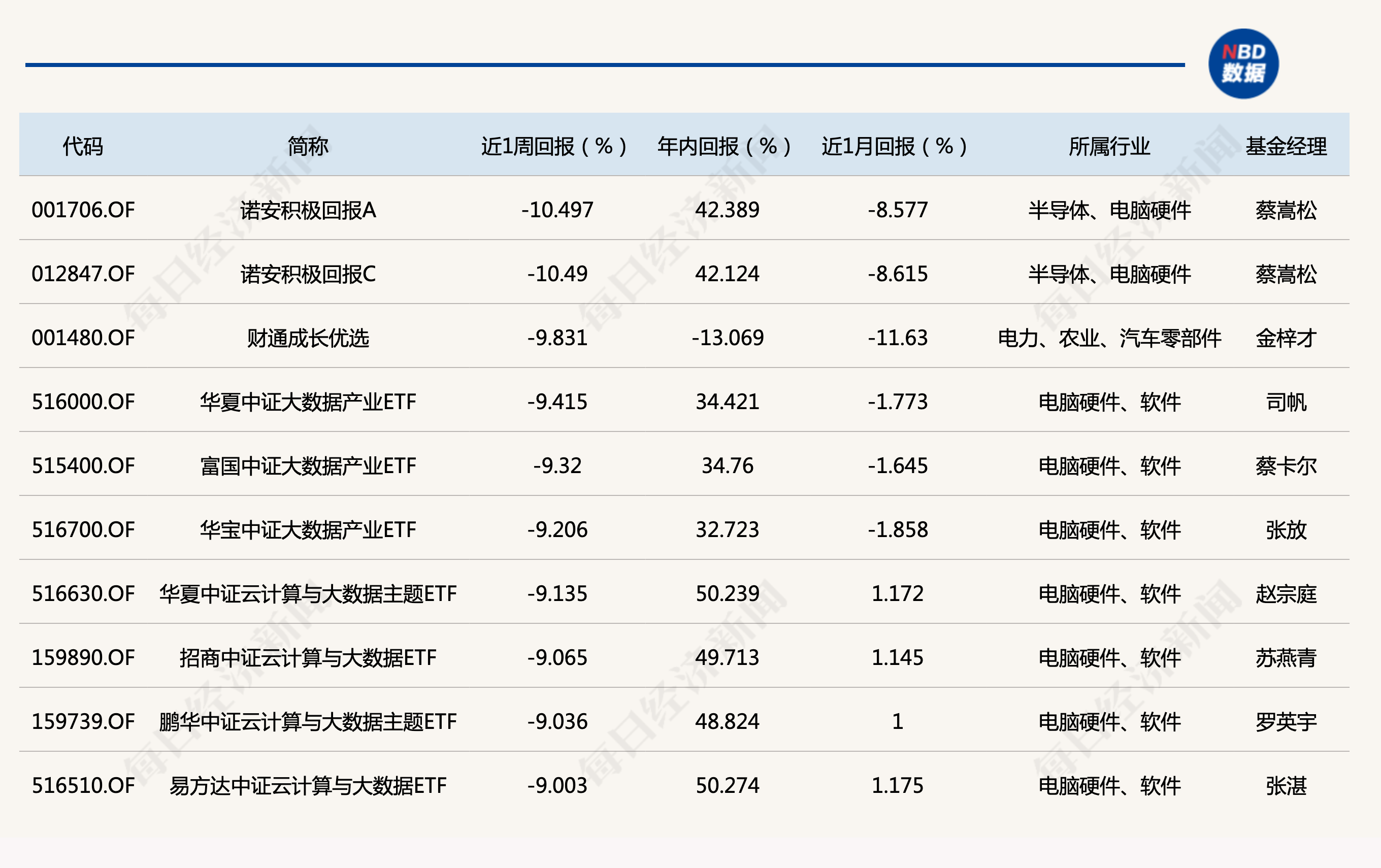Viewport: 1381px width, 868px height.
Task: Select the 简称 column header
Action: point(308,146)
